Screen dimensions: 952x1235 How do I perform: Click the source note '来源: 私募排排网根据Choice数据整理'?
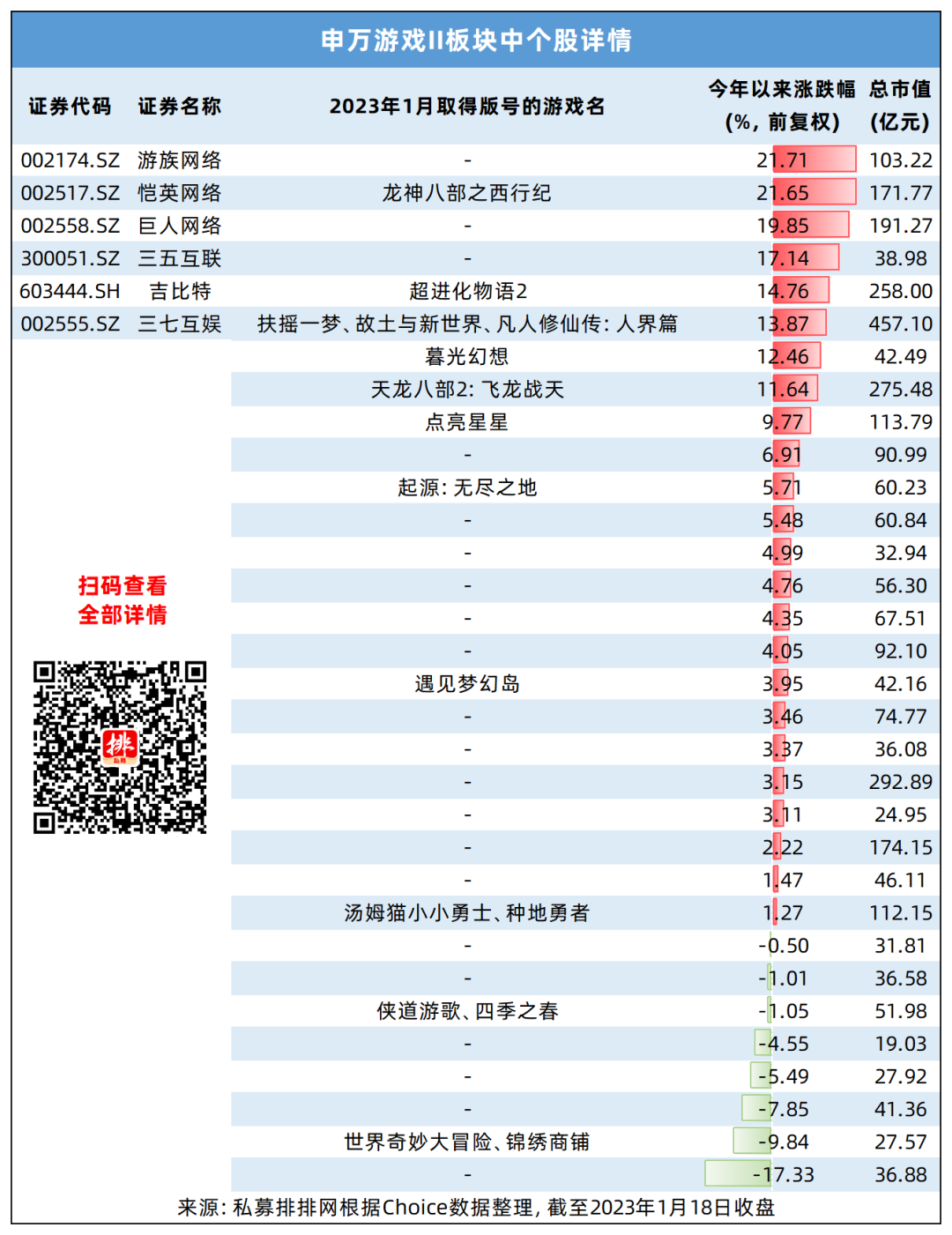click(355, 1208)
